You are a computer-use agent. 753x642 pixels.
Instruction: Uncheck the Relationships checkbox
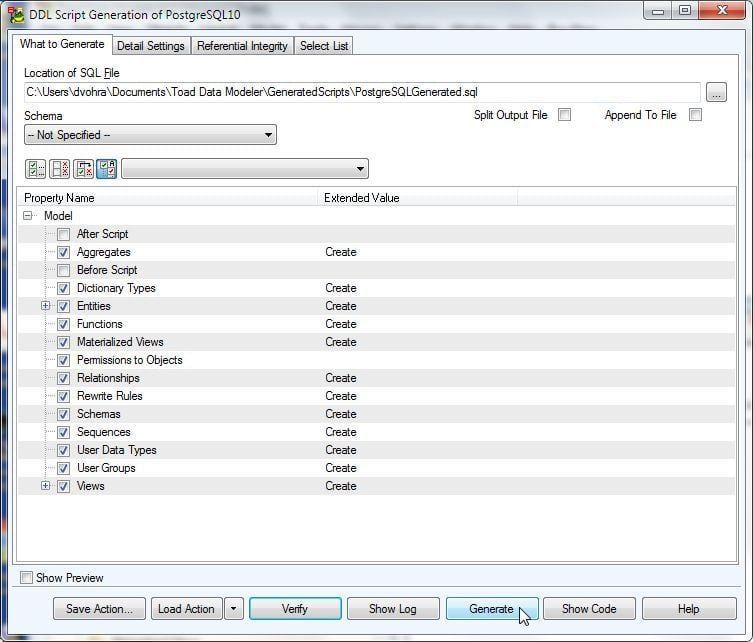(x=63, y=378)
